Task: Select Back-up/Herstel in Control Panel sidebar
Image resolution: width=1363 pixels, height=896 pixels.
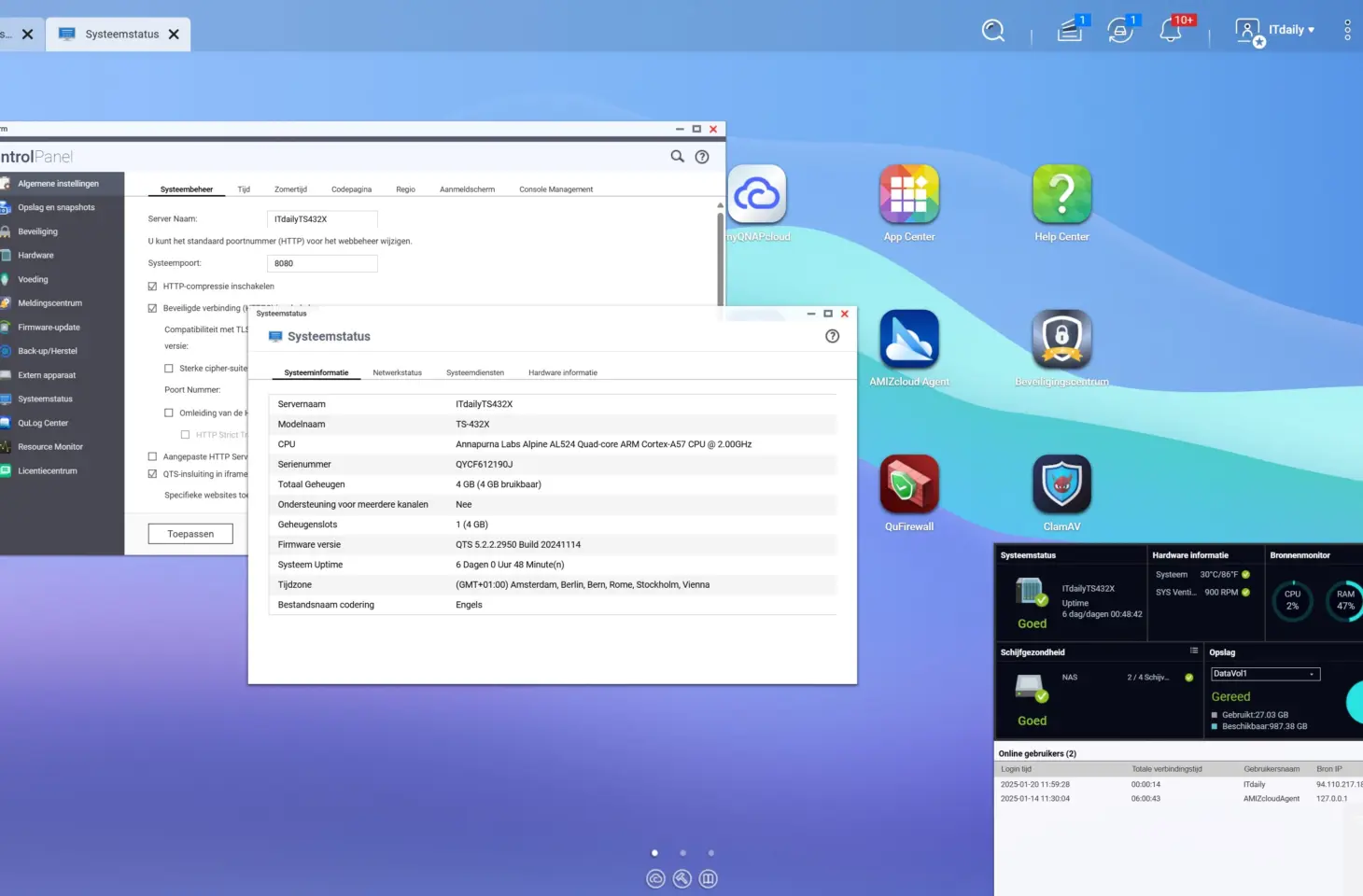Action: 62,351
